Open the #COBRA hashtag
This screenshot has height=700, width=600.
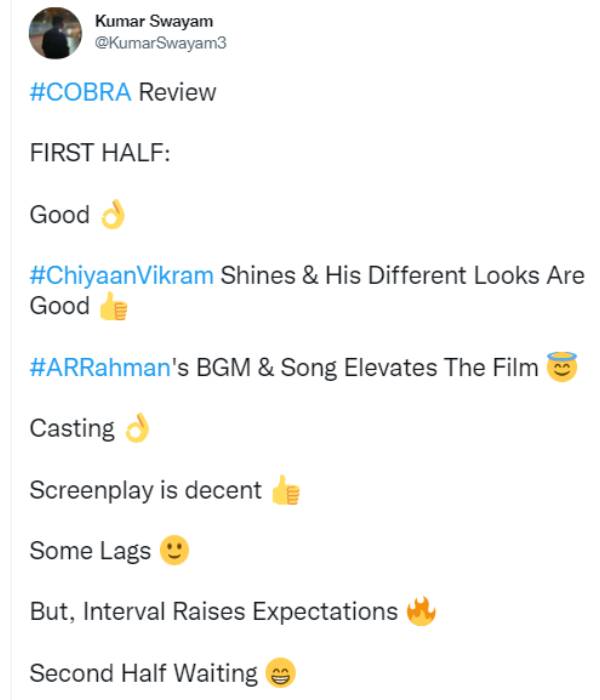[x=81, y=93]
